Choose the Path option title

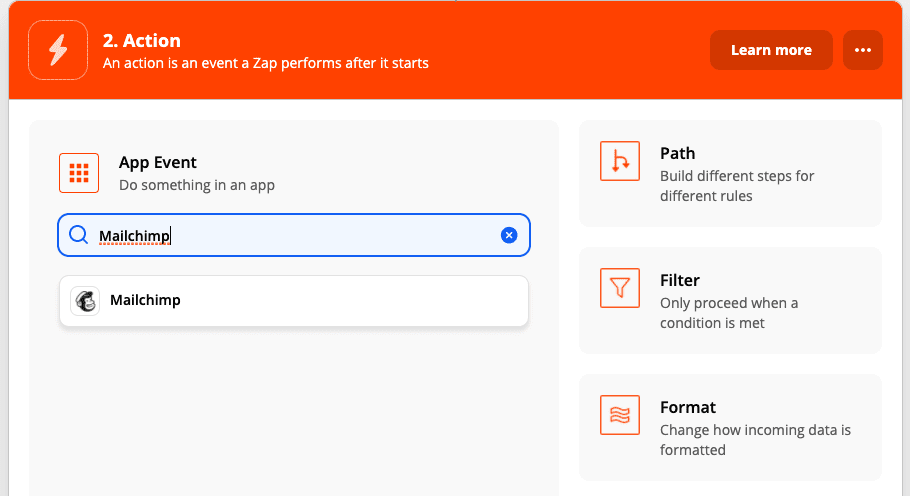(x=677, y=153)
